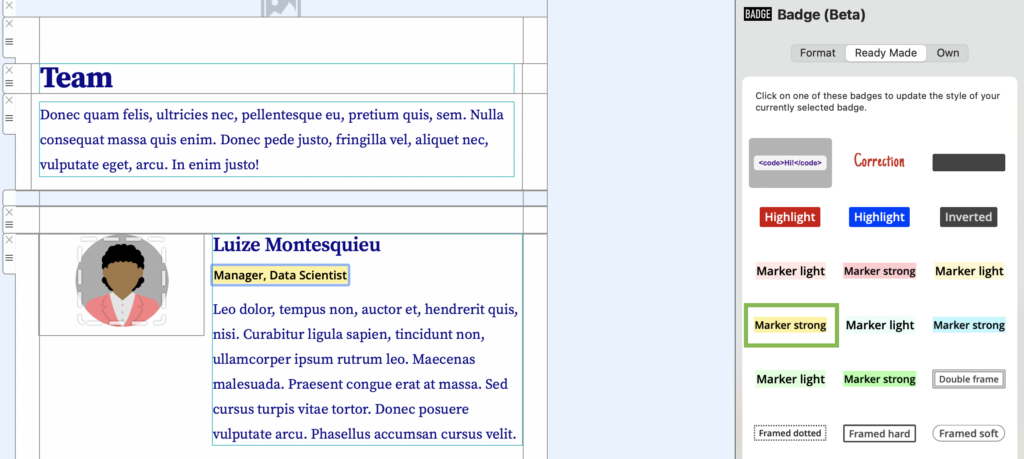
Task: Select the Framed hard badge
Action: (x=879, y=433)
